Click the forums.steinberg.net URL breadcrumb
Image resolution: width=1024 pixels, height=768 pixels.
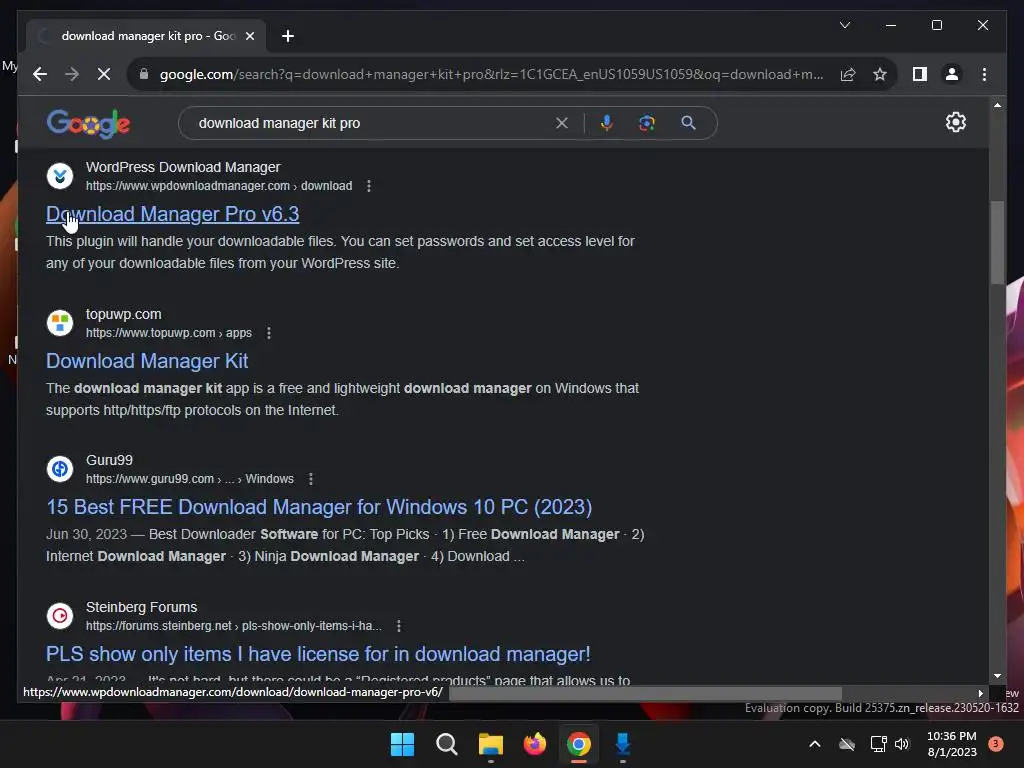coord(234,626)
